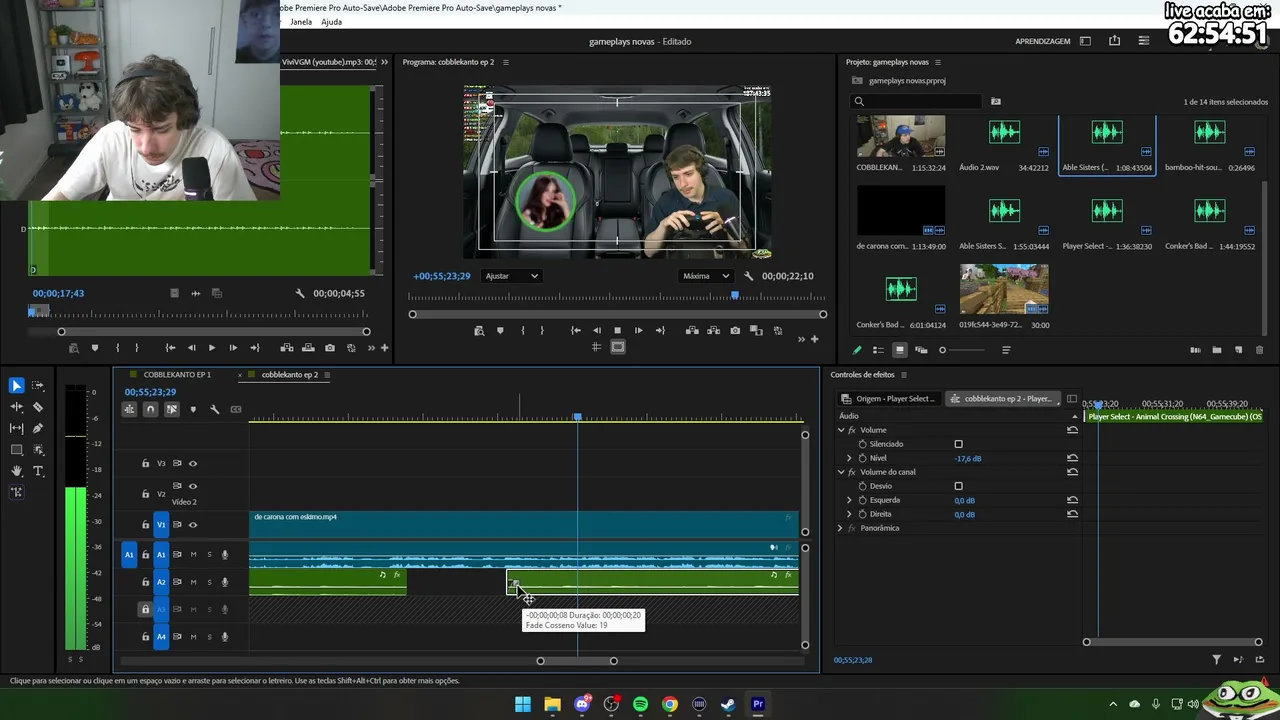Open the Ajuda menu
This screenshot has height=720, width=1280.
331,22
